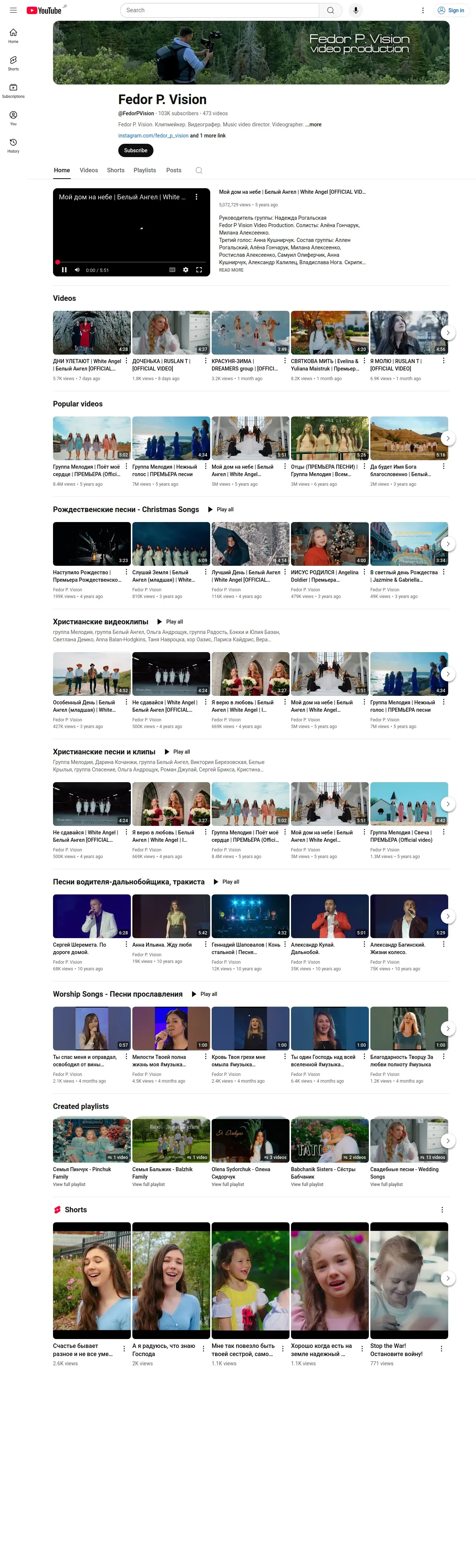Image resolution: width=476 pixels, height=1568 pixels.
Task: View full Babchanik Sisters playlist
Action: (x=307, y=1185)
